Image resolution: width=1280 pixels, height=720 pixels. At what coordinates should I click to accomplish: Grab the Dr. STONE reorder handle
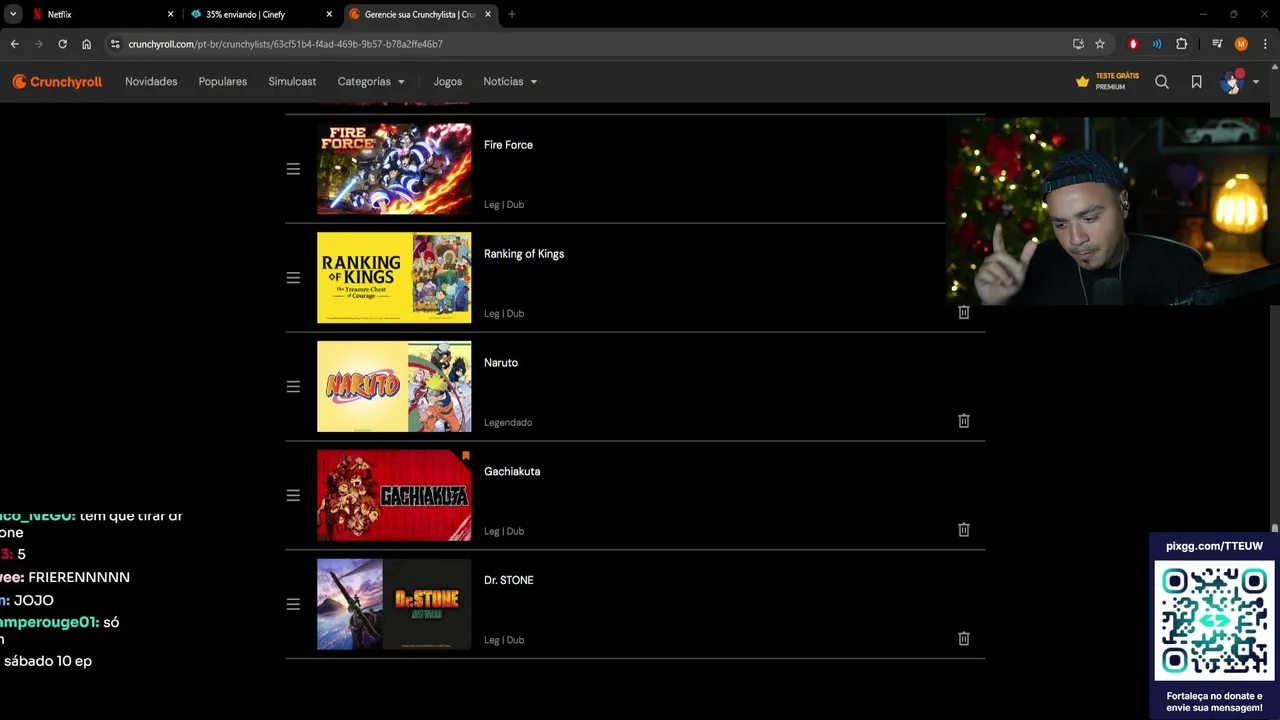[x=293, y=605]
